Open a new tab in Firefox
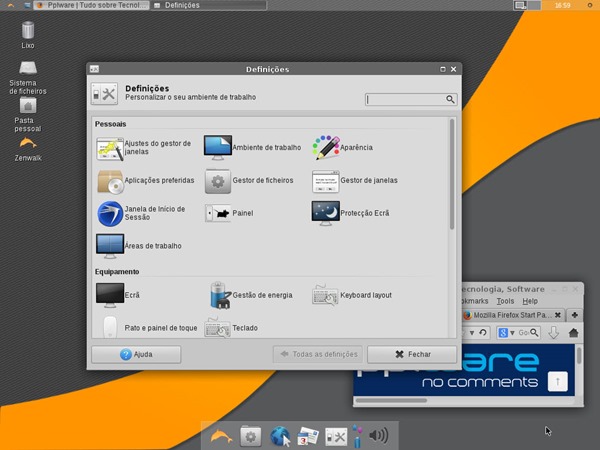Image resolution: width=600 pixels, height=450 pixels. pos(574,315)
